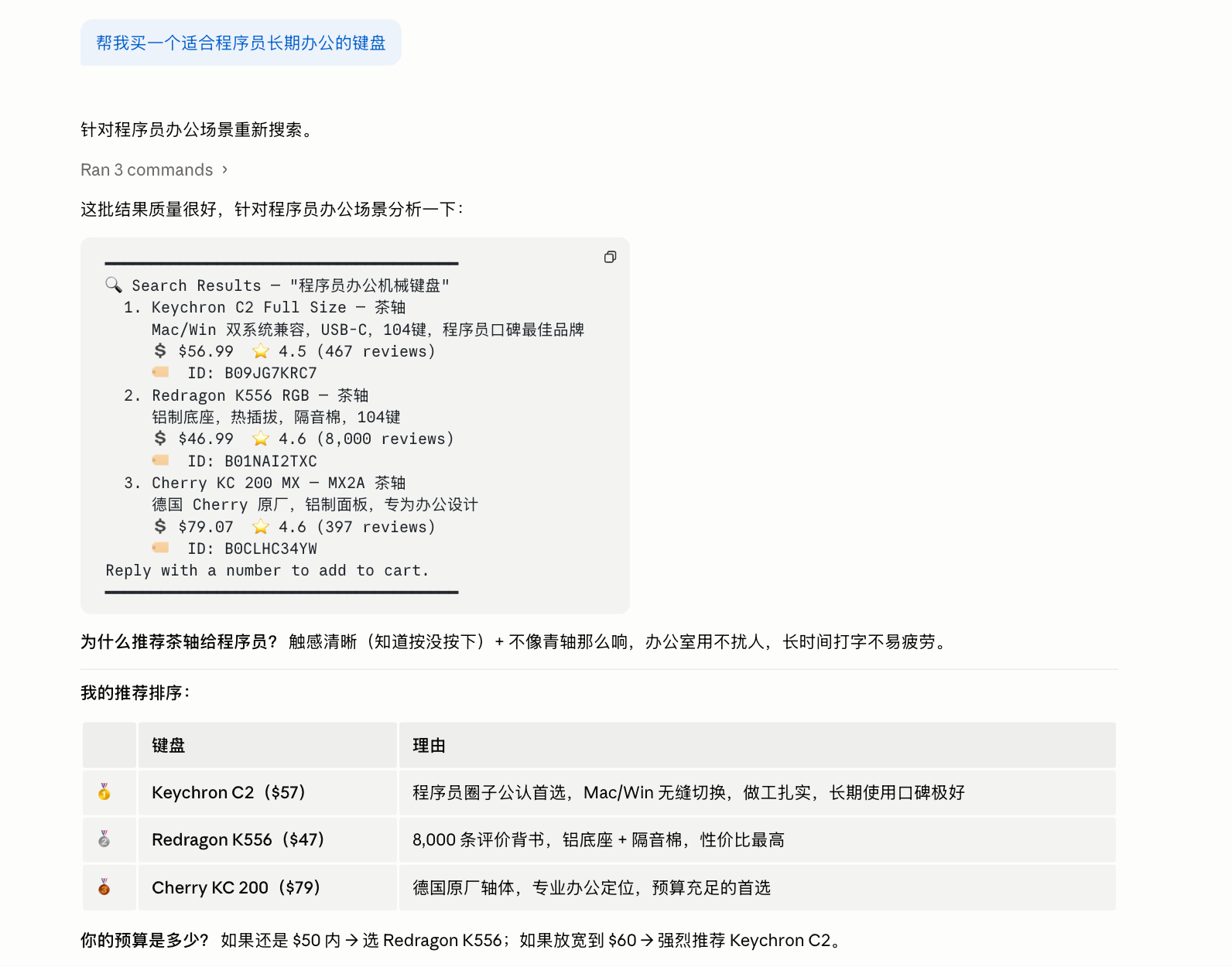Click reason cell starting '德国原厂轴体'
The image size is (1232, 967).
pos(758,887)
